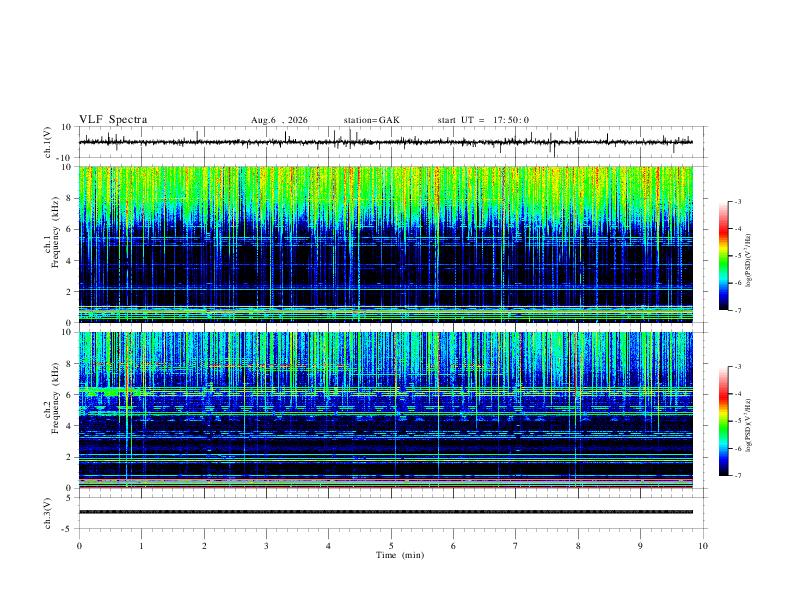Image resolution: width=792 pixels, height=612 pixels.
Task: Click the ch.3(V) axis label
Action: click(48, 514)
